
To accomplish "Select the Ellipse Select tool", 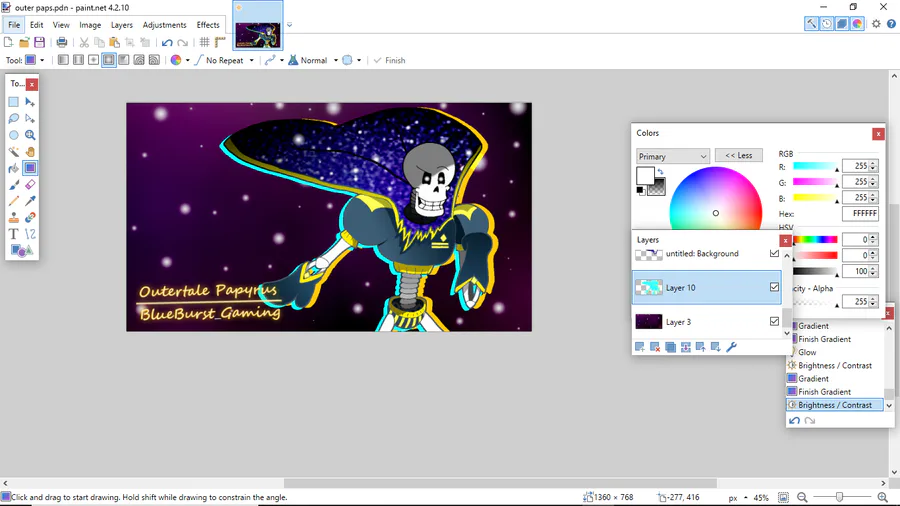I will point(14,135).
